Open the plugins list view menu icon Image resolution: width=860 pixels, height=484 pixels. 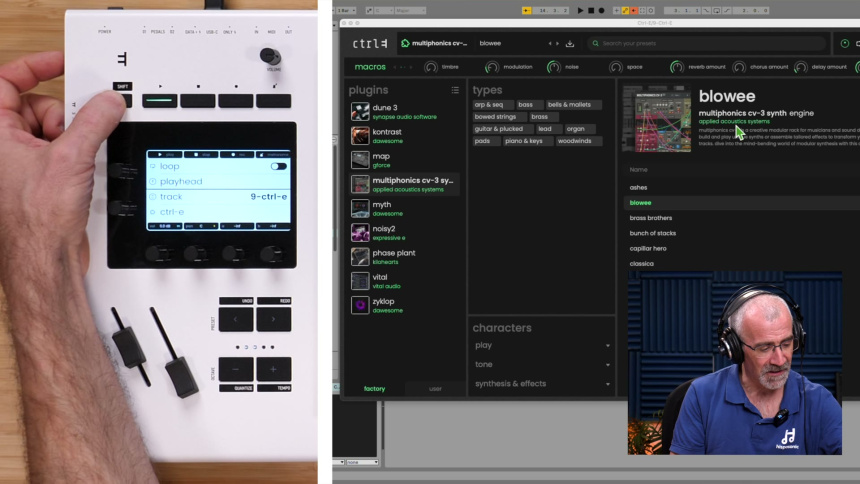[455, 90]
